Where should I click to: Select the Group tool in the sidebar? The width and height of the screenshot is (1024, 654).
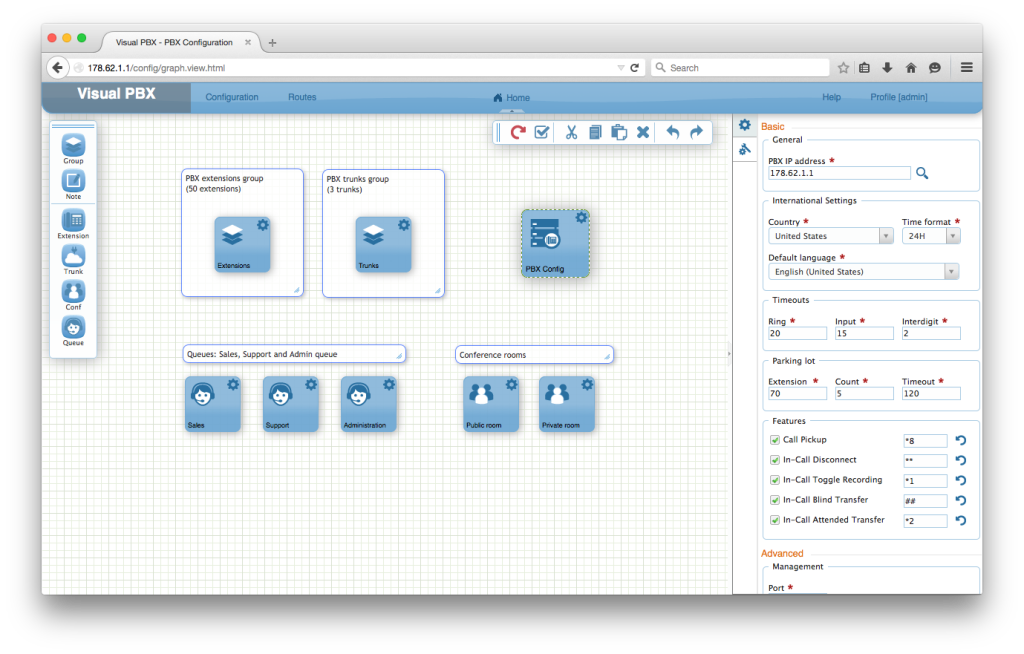point(73,145)
